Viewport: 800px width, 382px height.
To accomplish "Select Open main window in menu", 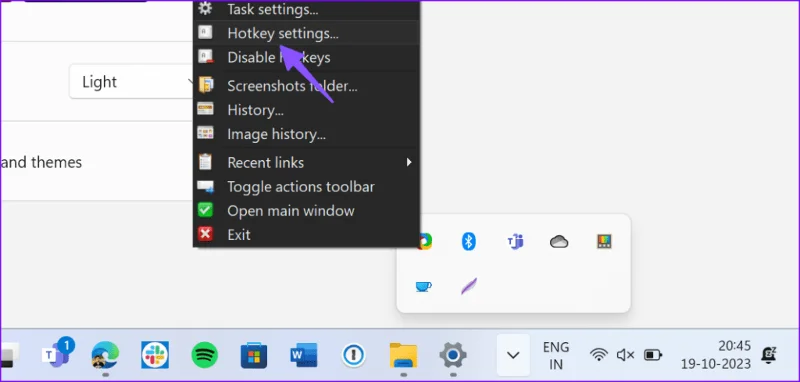I will coord(307,211).
